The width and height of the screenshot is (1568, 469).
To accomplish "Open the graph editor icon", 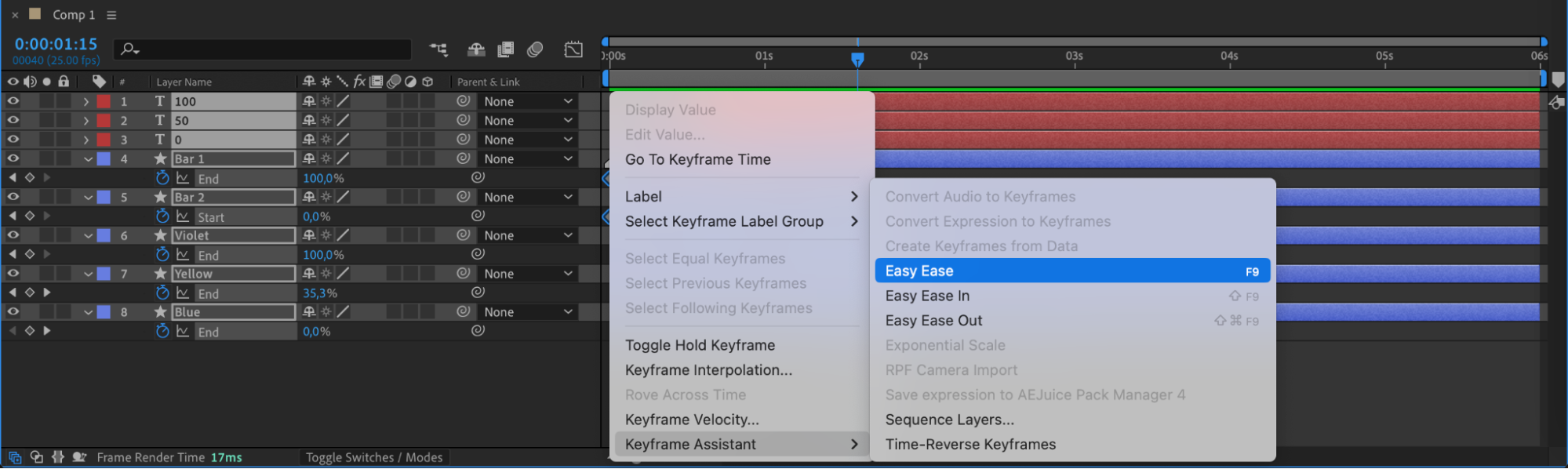I will (x=573, y=49).
